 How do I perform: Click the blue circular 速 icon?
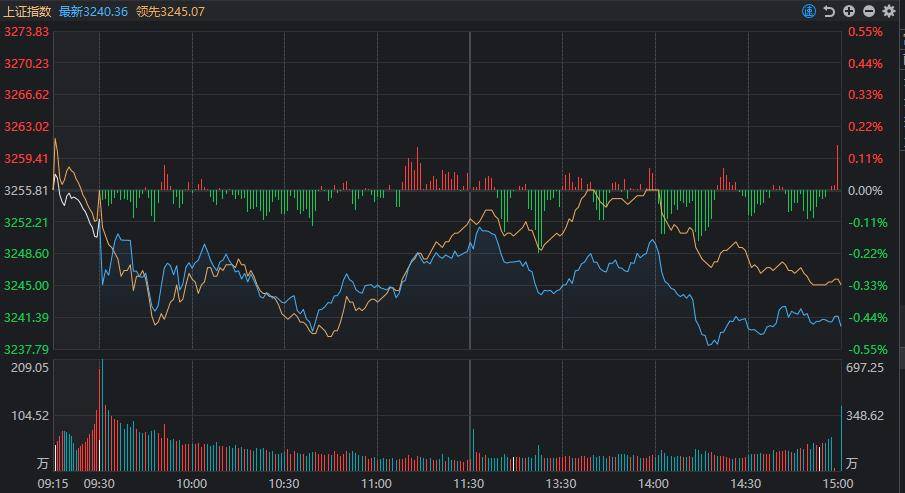click(809, 11)
